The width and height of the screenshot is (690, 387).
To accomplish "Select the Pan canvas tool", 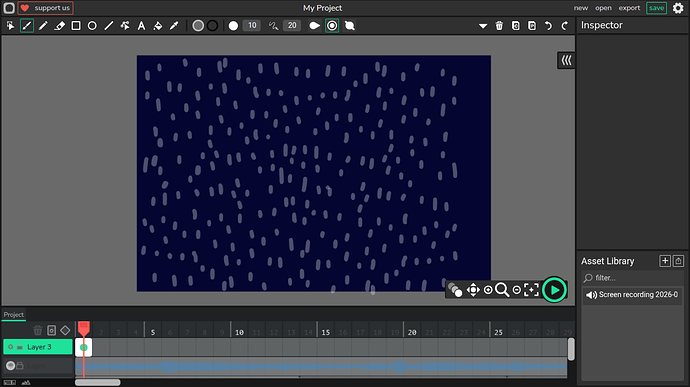I will point(473,290).
